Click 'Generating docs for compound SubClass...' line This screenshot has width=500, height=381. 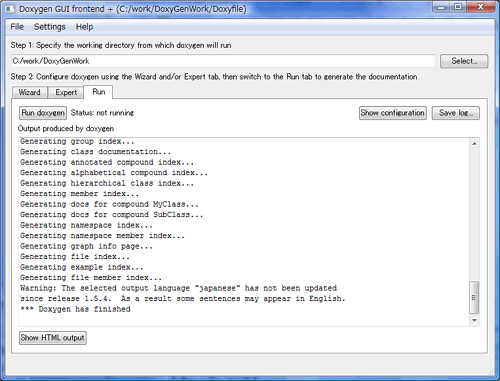[x=111, y=214]
